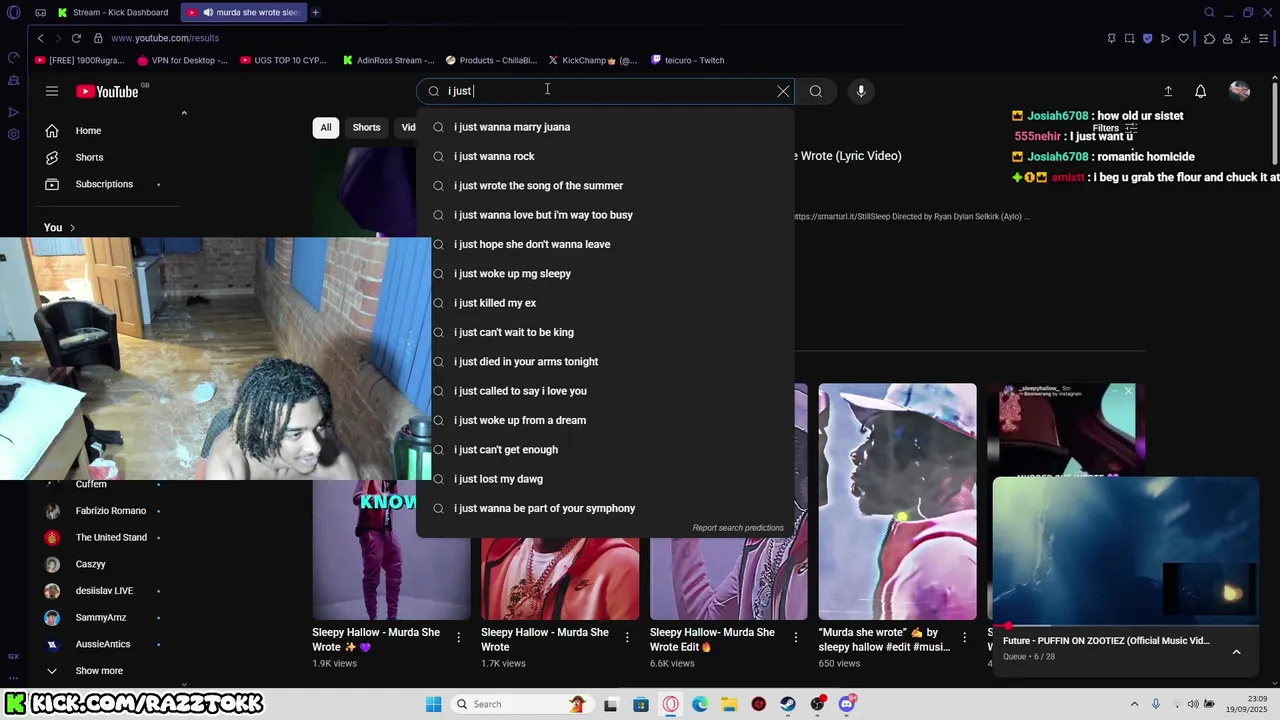
Task: Run search with the magnifier button
Action: (x=816, y=91)
